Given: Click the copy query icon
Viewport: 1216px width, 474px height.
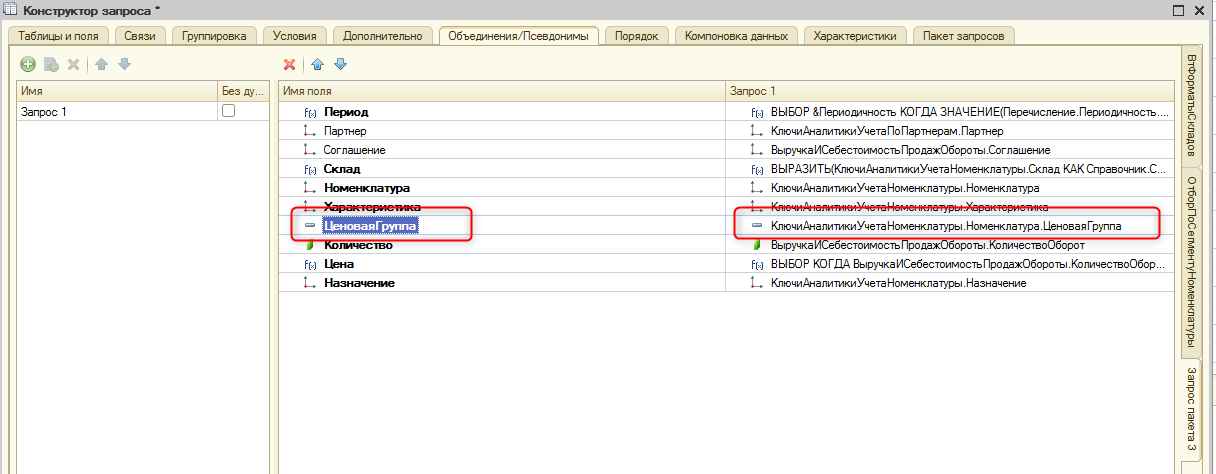Looking at the screenshot, I should (x=51, y=64).
